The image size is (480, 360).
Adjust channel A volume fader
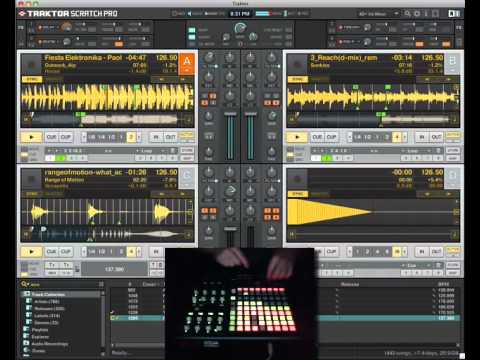[x=230, y=114]
